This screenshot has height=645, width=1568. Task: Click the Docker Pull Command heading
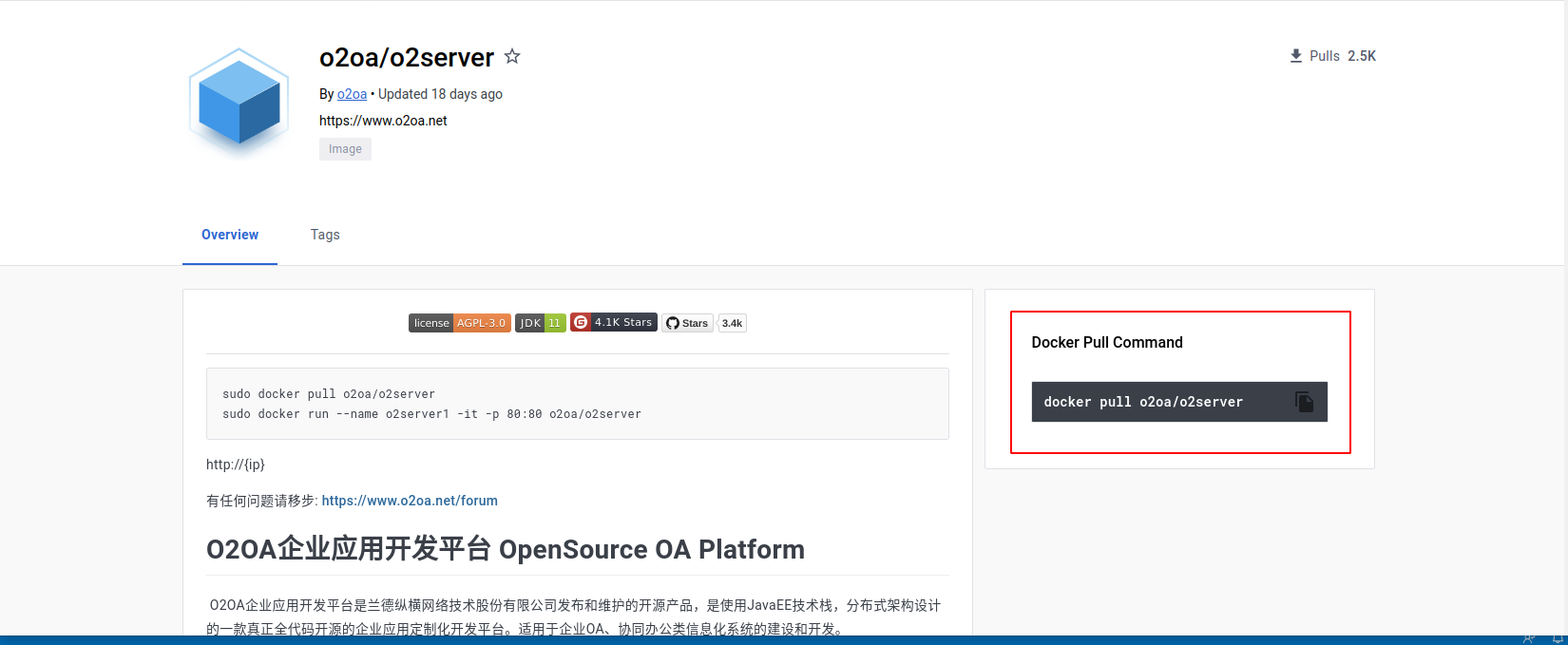coord(1107,342)
